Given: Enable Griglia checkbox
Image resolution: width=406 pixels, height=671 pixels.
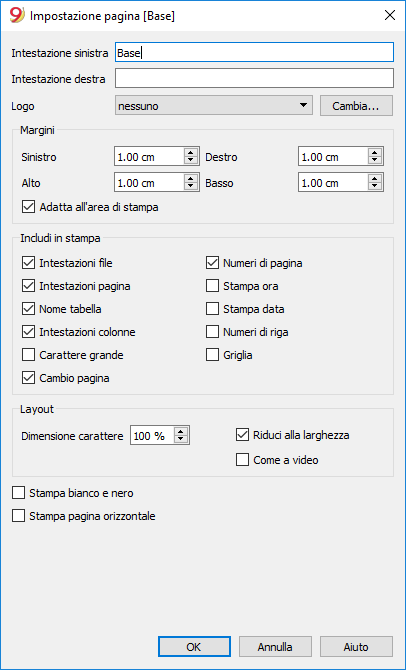Looking at the screenshot, I should click(213, 355).
